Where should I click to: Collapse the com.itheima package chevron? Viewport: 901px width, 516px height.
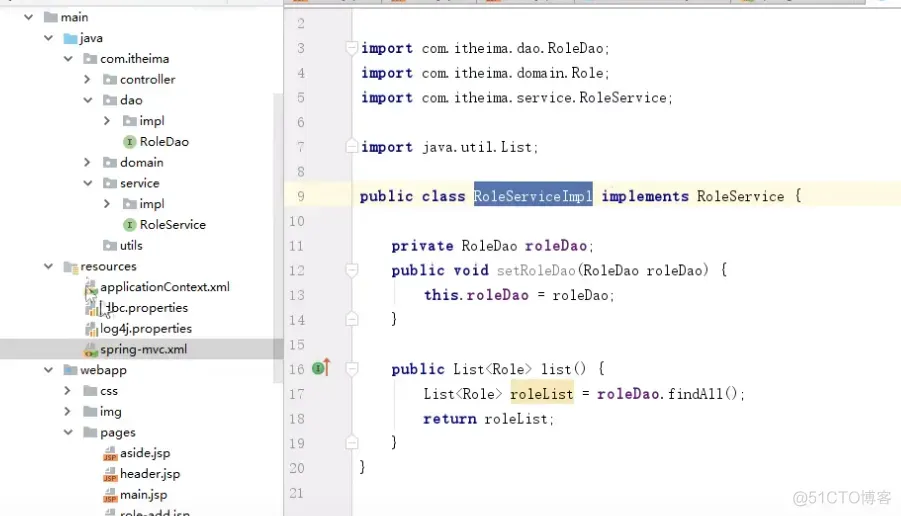68,59
